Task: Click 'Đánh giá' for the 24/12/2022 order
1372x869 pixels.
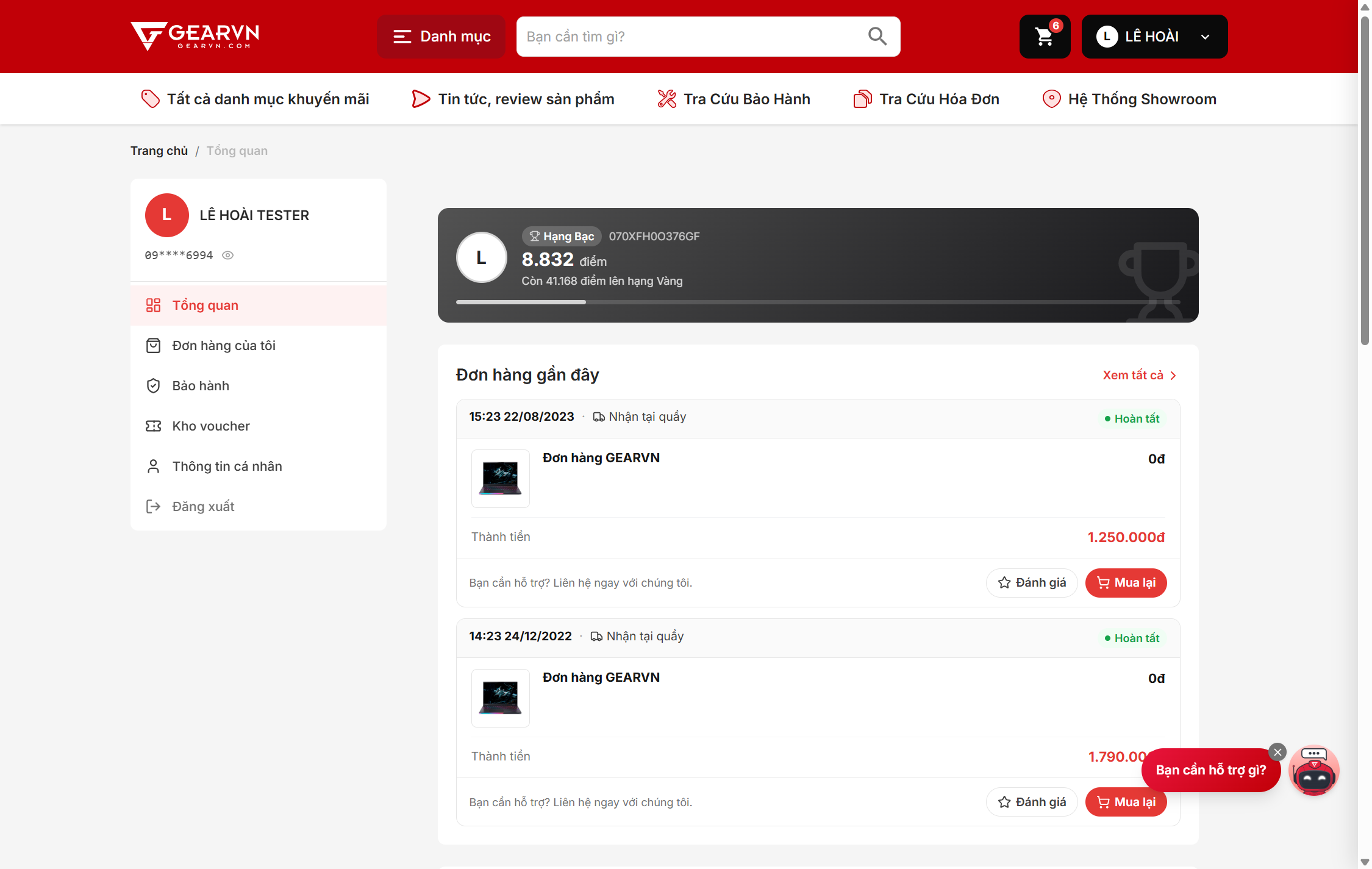Action: [x=1032, y=803]
